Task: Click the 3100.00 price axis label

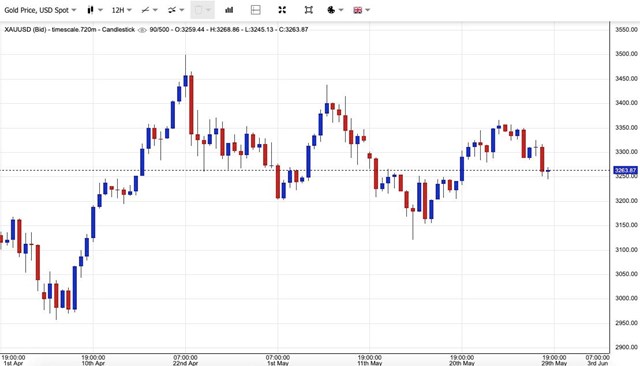Action: coord(626,250)
